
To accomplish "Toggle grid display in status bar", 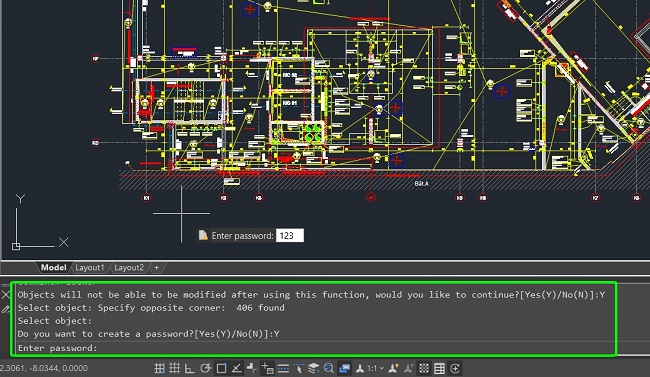I will pyautogui.click(x=160, y=368).
